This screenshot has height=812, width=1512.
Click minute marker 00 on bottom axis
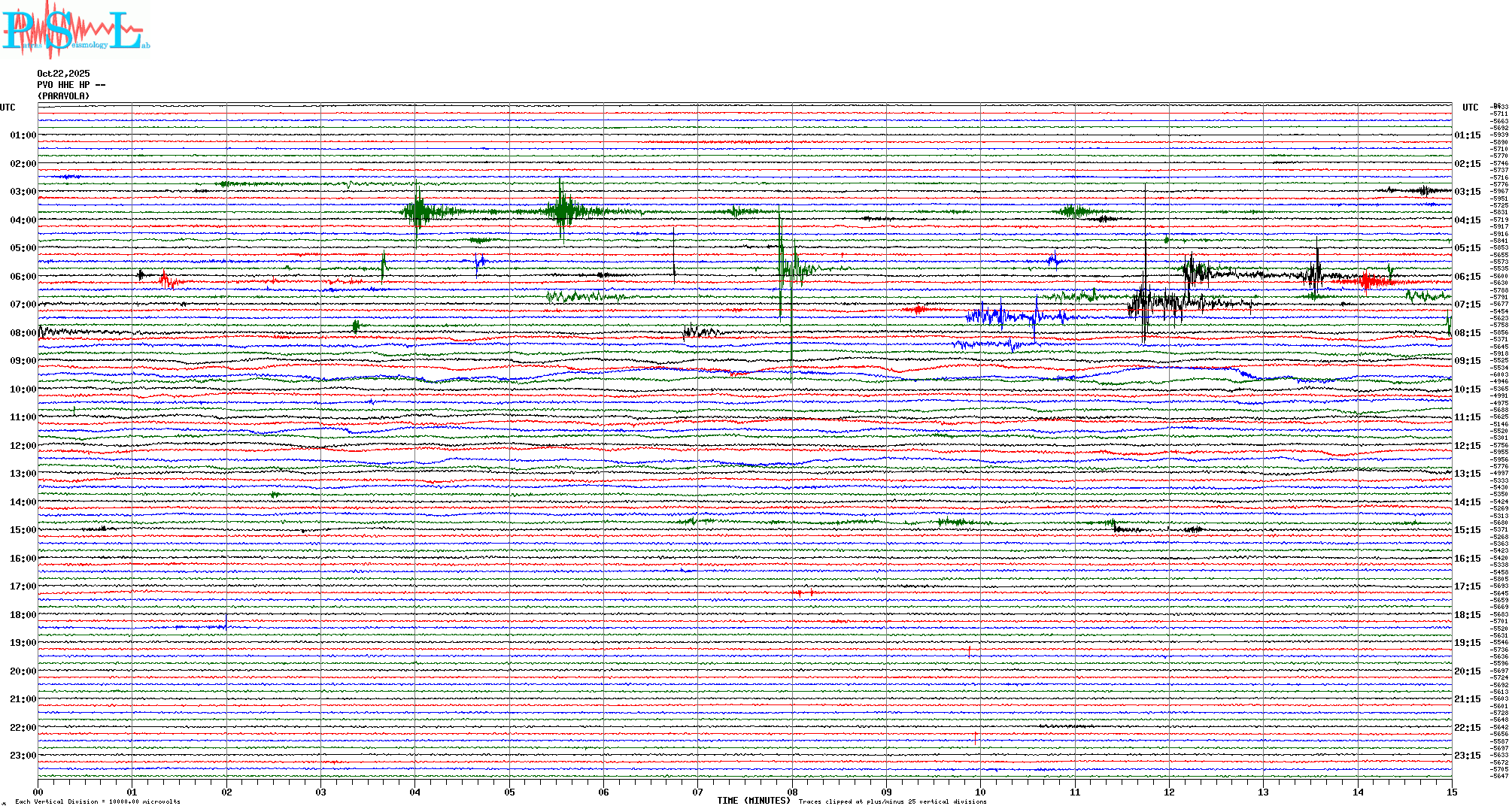coord(38,792)
